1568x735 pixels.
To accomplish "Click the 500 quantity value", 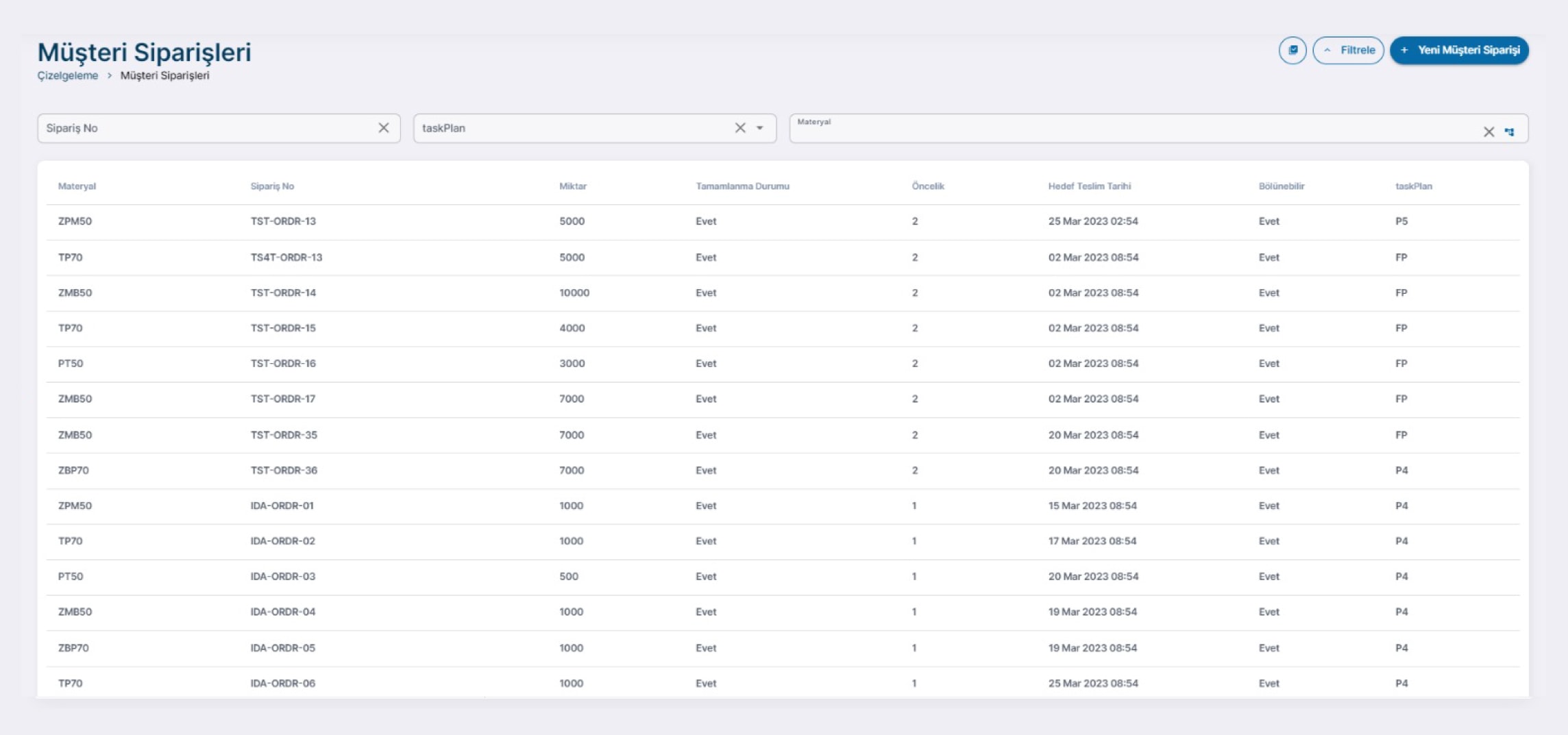I will (569, 577).
